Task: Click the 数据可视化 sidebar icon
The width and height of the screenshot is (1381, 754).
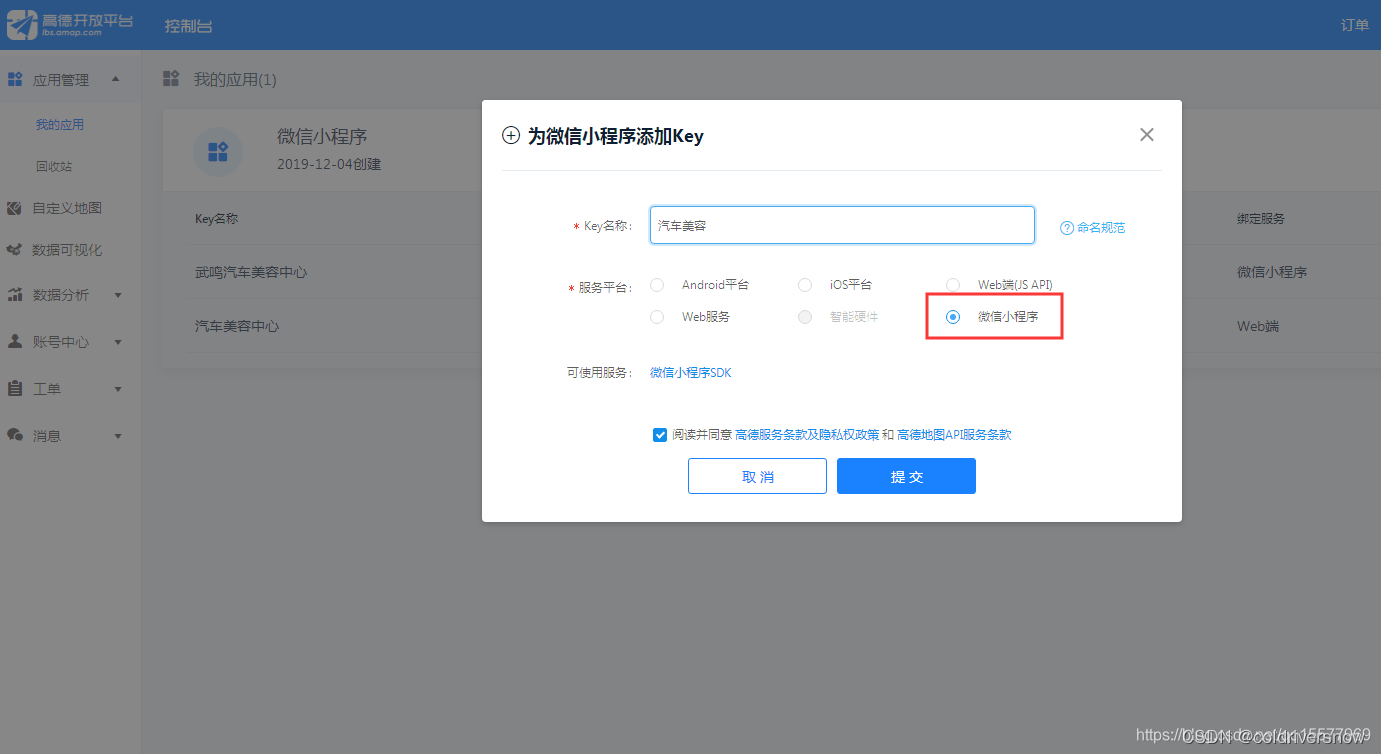Action: (15, 250)
